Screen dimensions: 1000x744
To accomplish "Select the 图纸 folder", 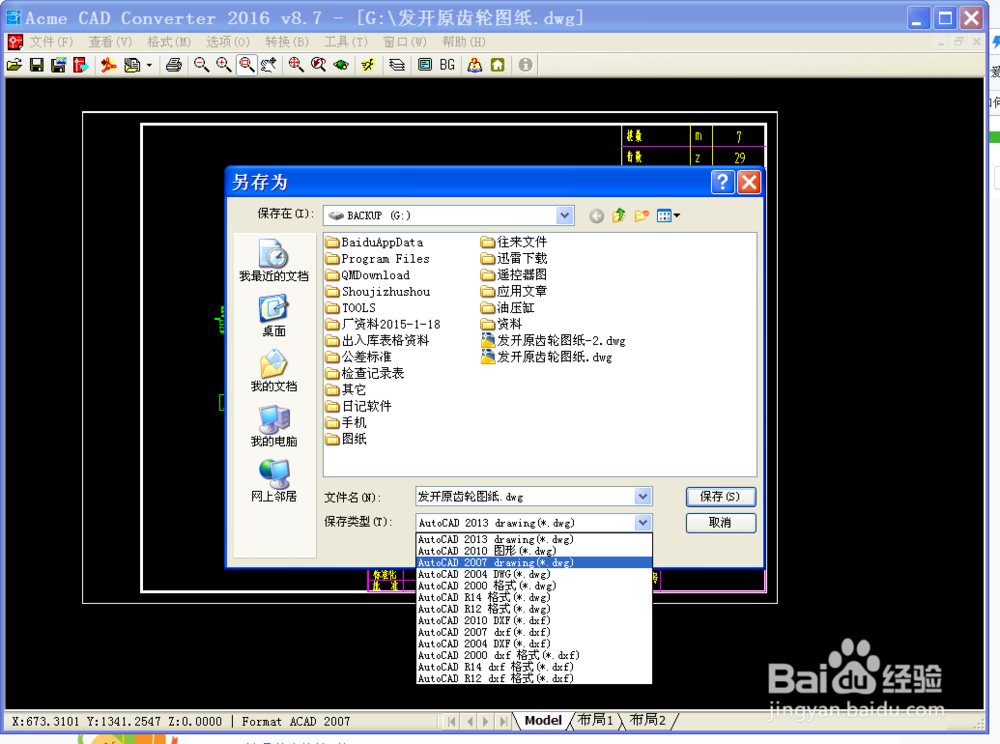I will [x=346, y=439].
